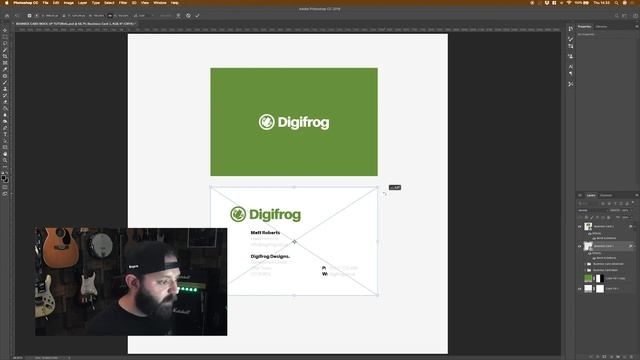Delete layer using trash icon
640x360 pixels.
[x=631, y=356]
